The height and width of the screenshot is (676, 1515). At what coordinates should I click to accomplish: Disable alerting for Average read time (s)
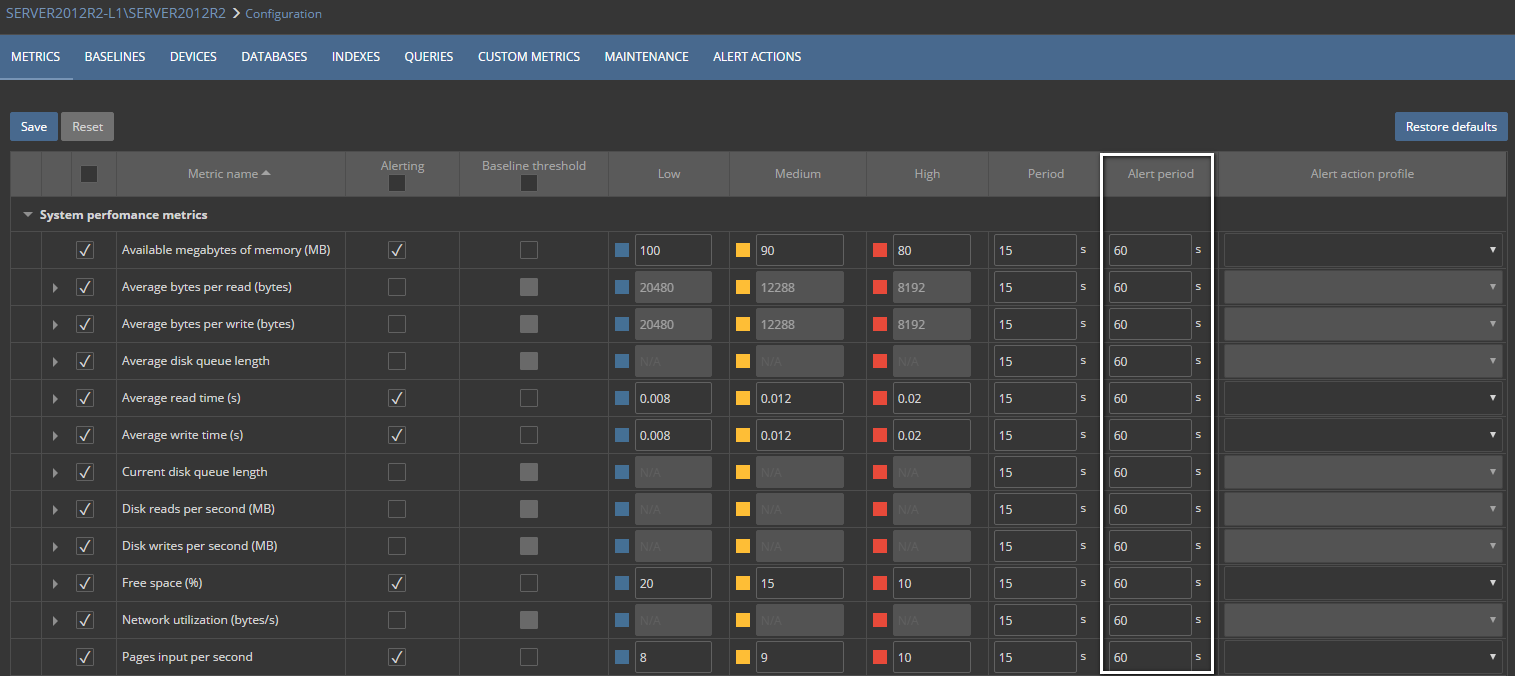397,398
